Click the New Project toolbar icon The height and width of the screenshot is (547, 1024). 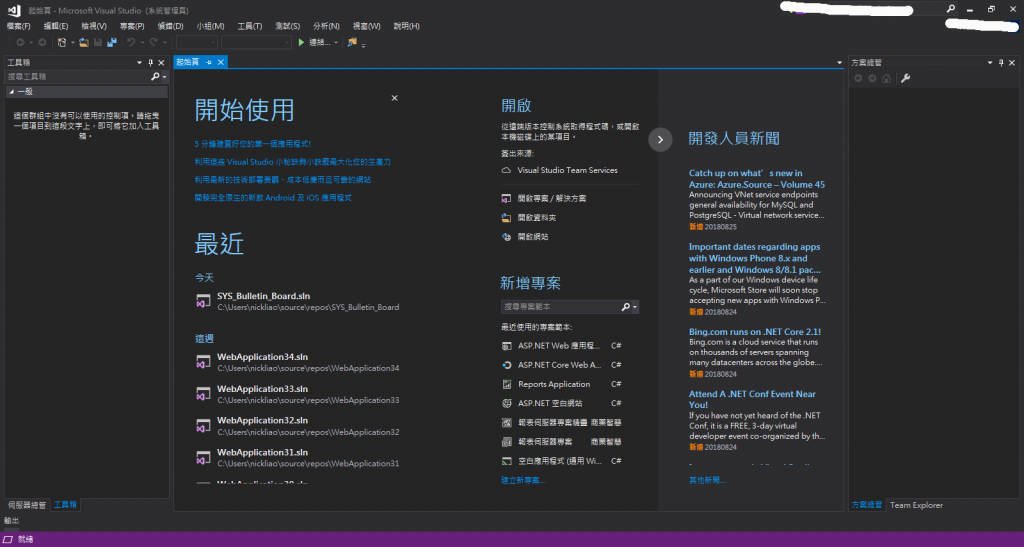pos(61,42)
